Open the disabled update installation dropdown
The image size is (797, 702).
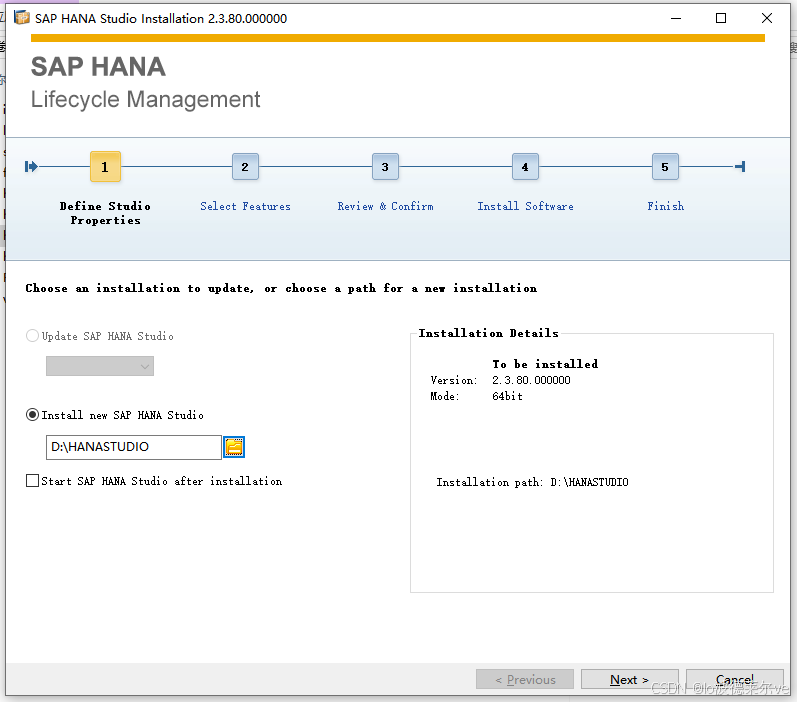100,366
